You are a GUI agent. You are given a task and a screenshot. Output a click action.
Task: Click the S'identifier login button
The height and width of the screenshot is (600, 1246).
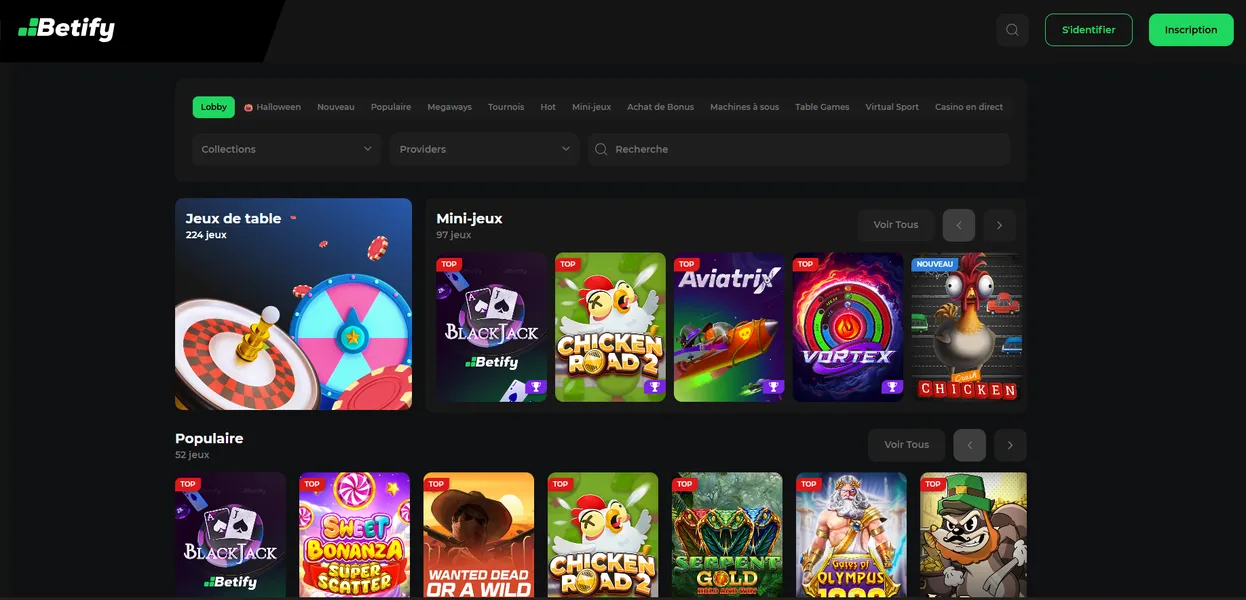pyautogui.click(x=1088, y=30)
